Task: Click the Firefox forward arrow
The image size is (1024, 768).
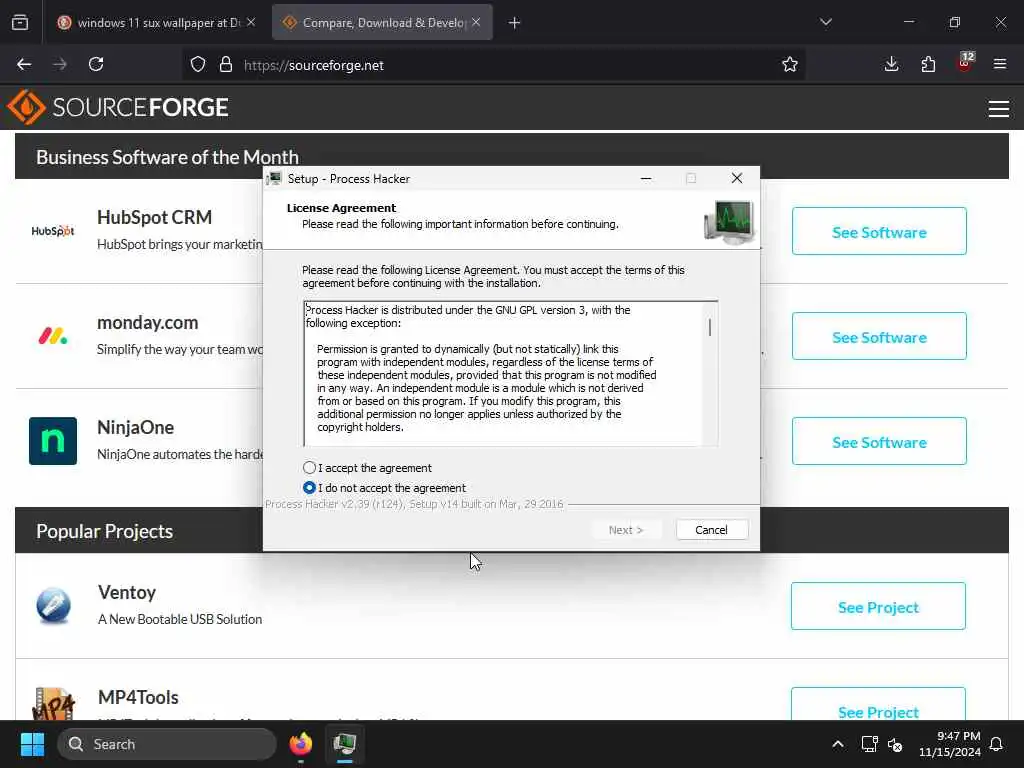Action: tap(59, 64)
